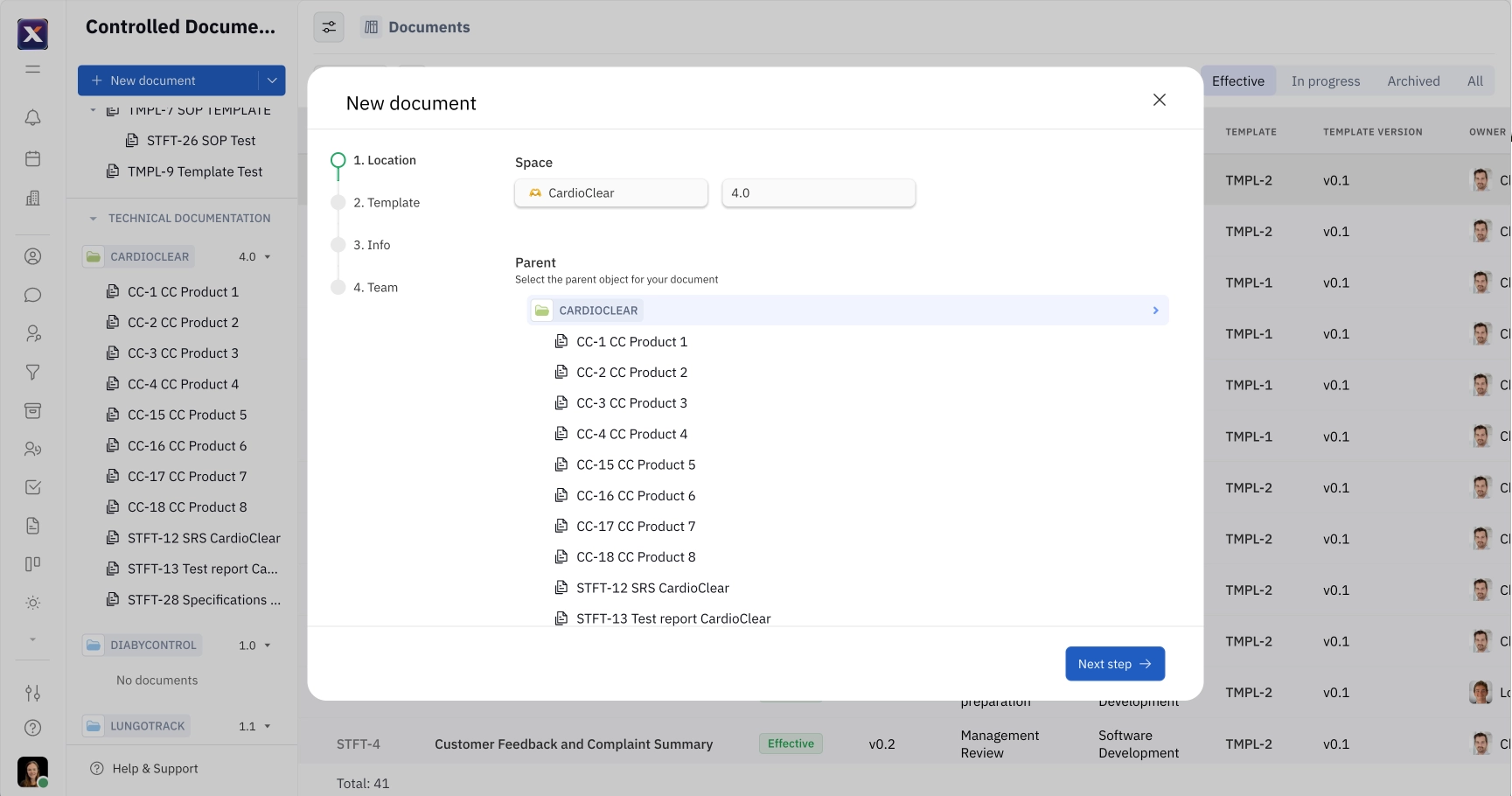
Task: Select step 2. Template in the wizard
Action: point(387,202)
